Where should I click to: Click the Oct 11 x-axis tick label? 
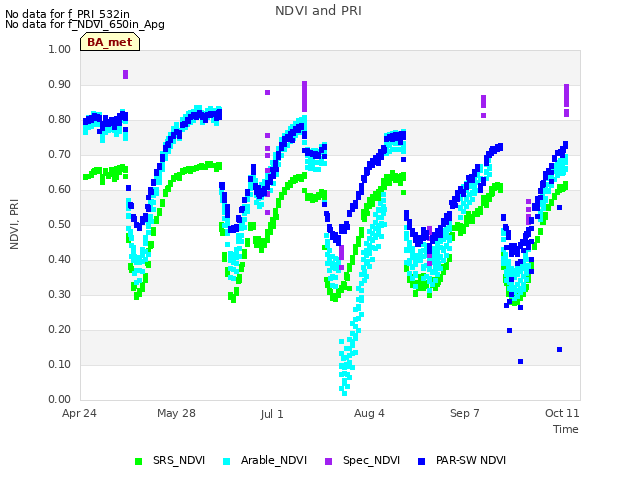562,413
